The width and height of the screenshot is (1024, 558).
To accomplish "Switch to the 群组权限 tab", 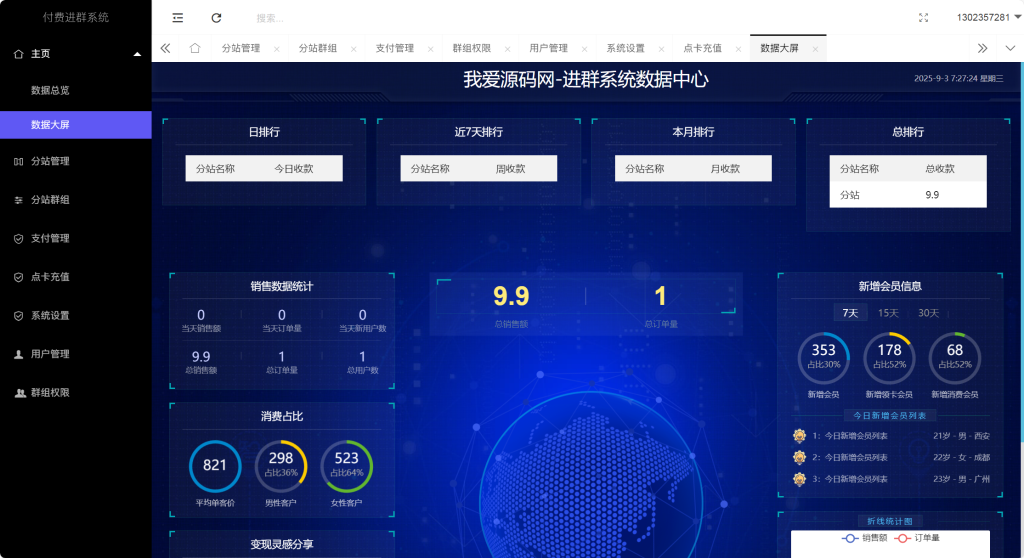I will (x=472, y=48).
